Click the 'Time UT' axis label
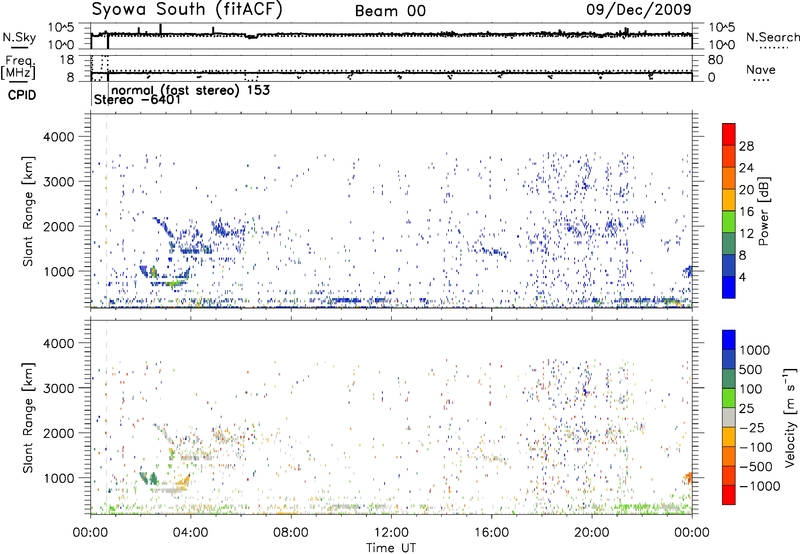 coord(391,548)
